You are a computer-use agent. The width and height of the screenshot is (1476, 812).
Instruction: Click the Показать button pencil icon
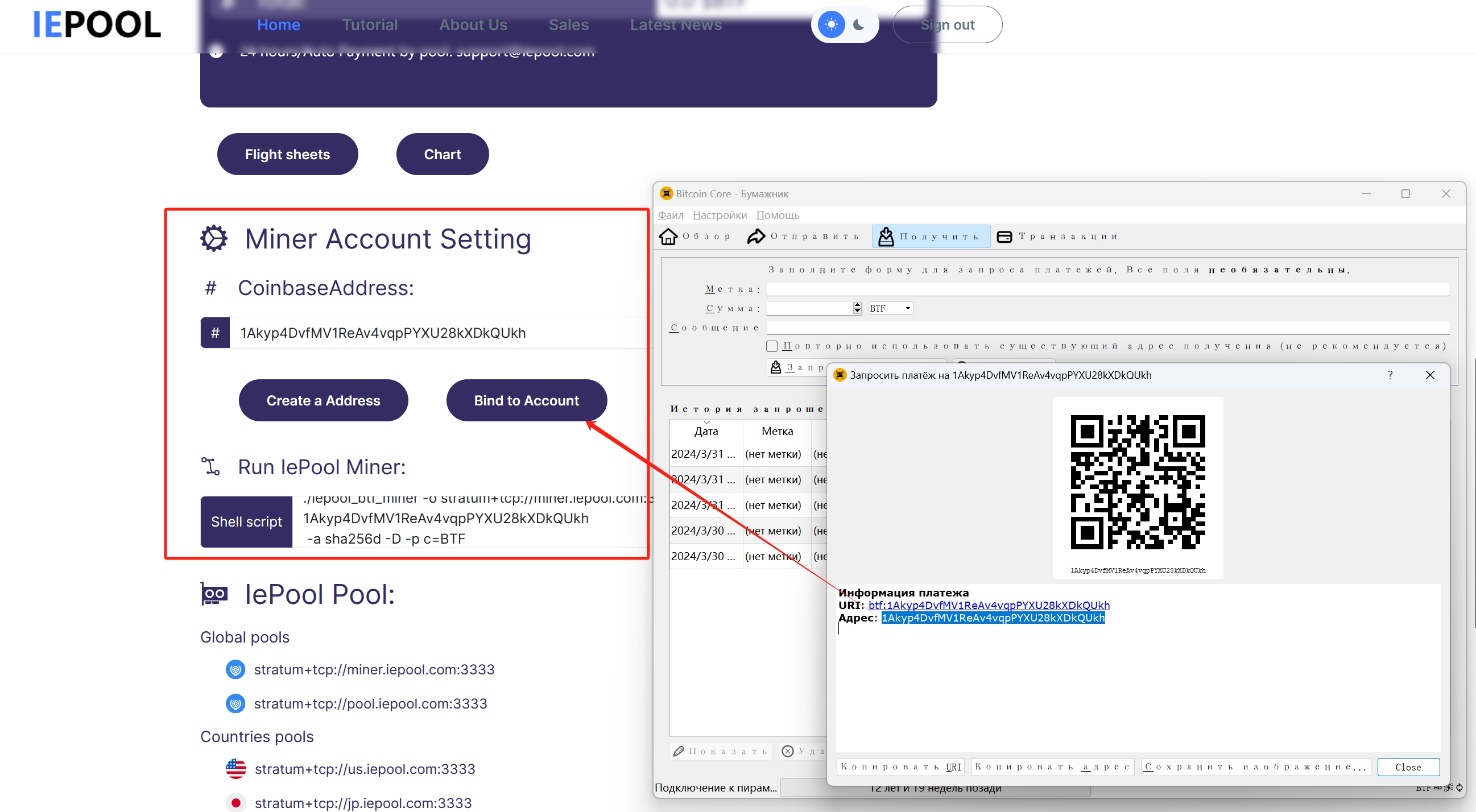pos(679,751)
